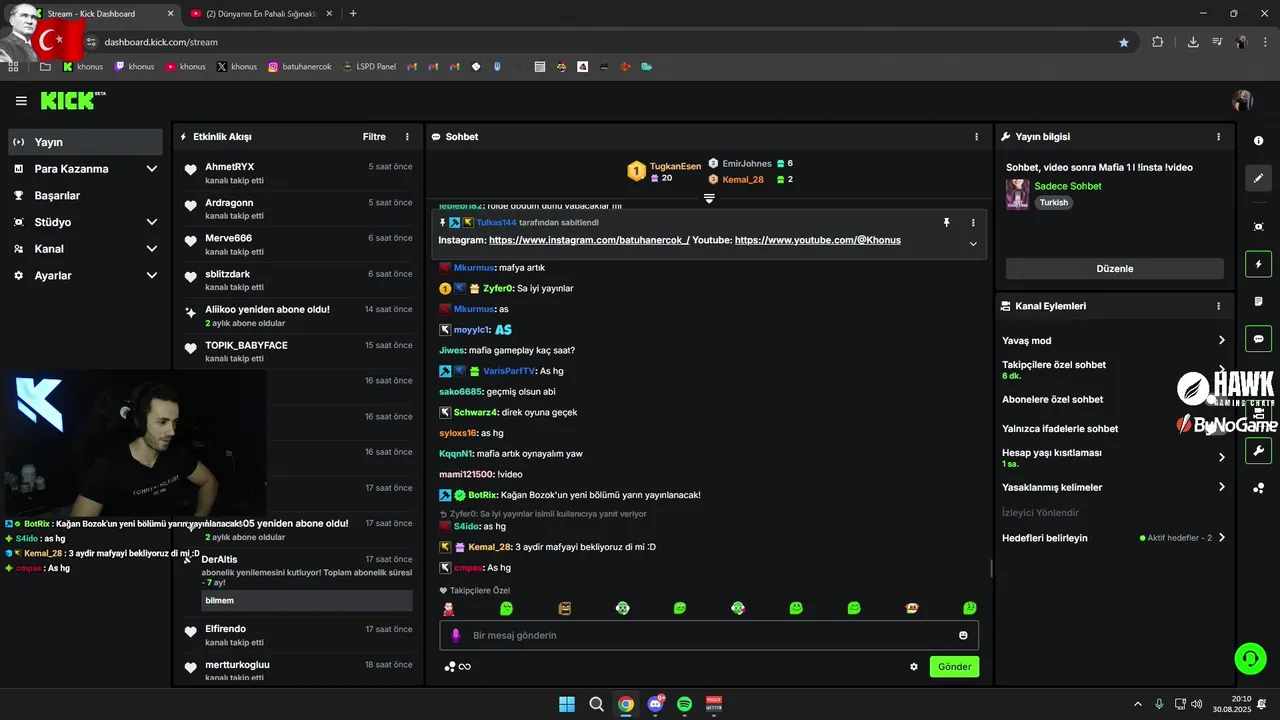Screen dimensions: 1280x720
Task: Click the Turkish language tag
Action: [x=1053, y=202]
